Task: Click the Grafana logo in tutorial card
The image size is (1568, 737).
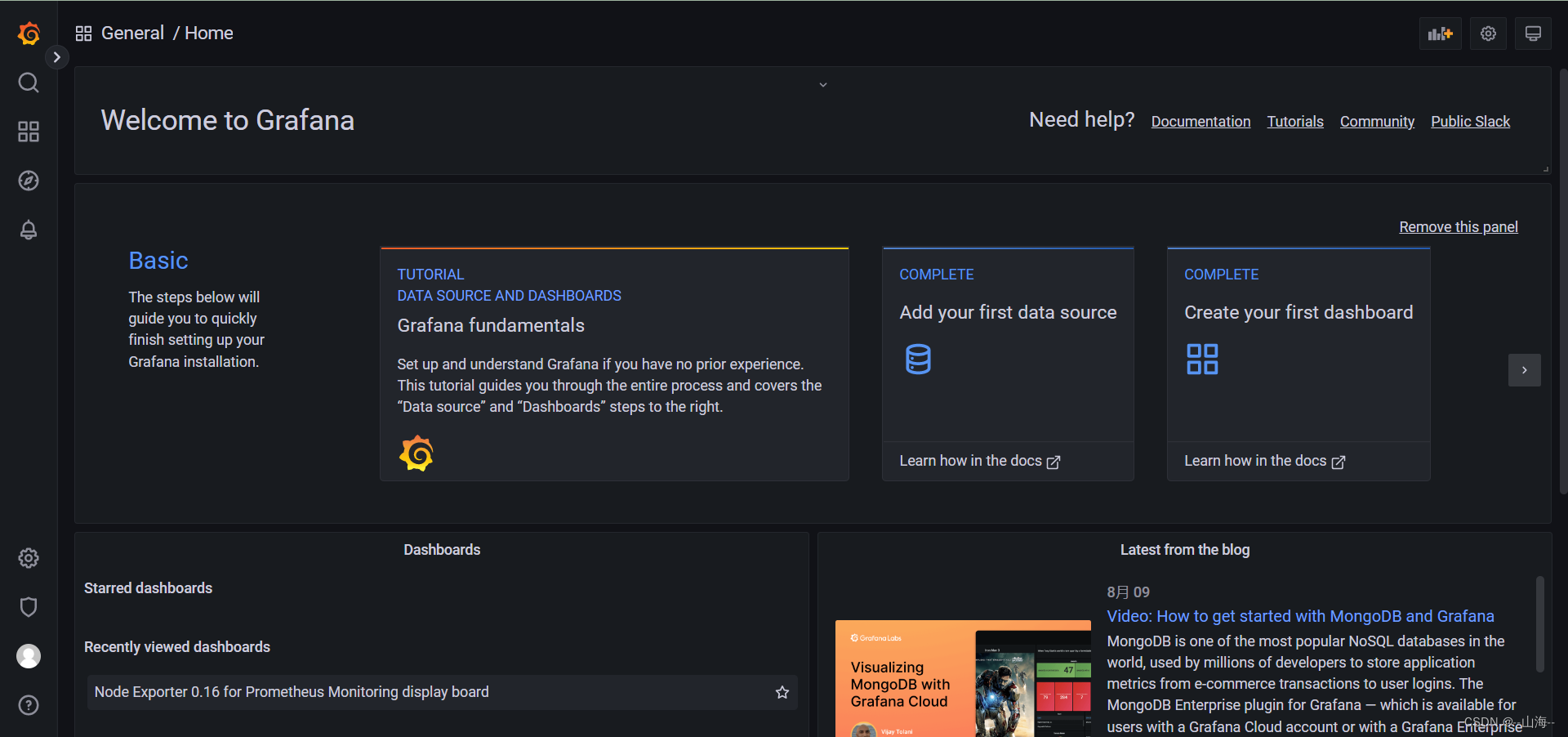Action: click(x=416, y=453)
